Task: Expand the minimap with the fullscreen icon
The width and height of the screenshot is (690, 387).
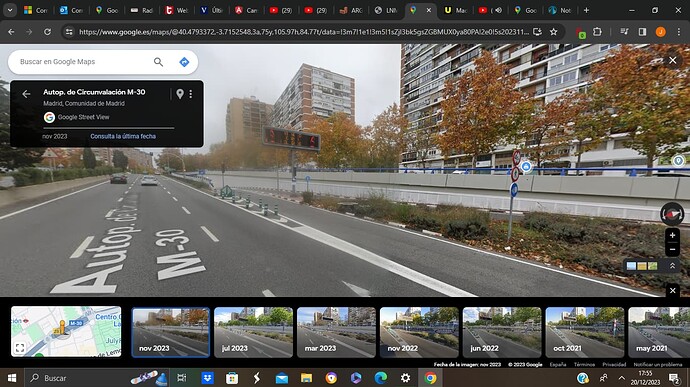Action: 20,348
